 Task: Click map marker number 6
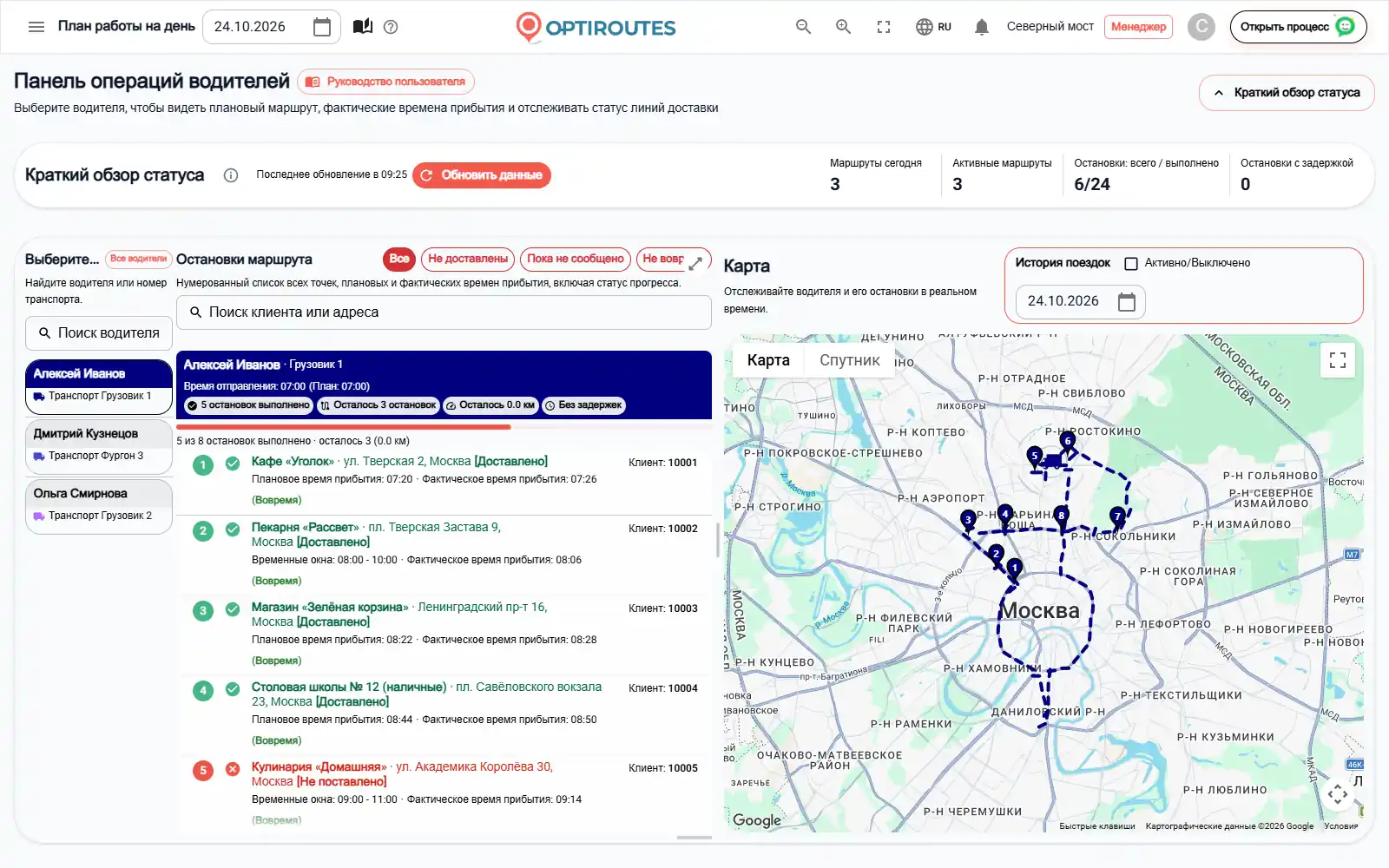click(x=1068, y=442)
